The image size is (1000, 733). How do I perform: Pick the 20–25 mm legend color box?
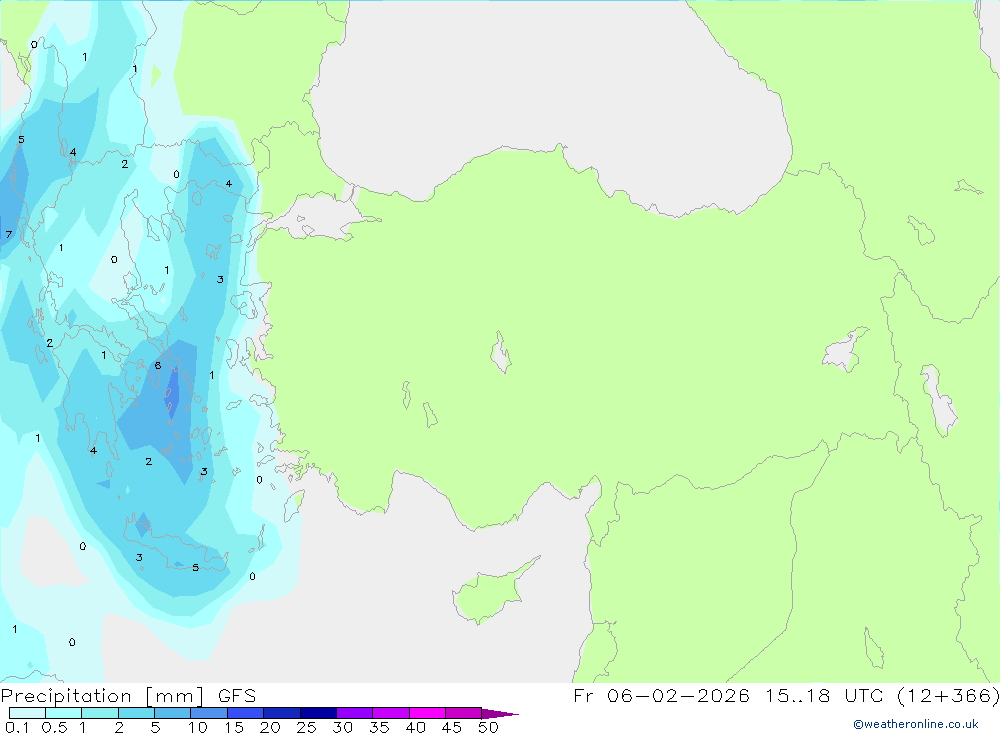click(282, 713)
